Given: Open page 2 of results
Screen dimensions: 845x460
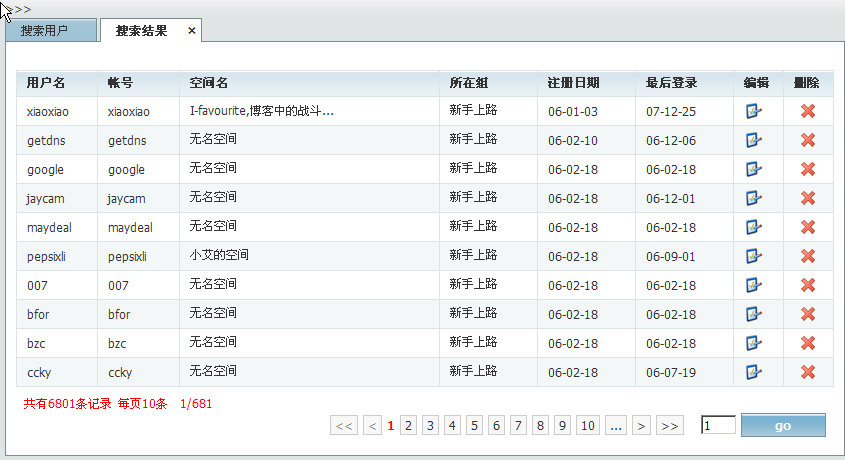Looking at the screenshot, I should (408, 426).
